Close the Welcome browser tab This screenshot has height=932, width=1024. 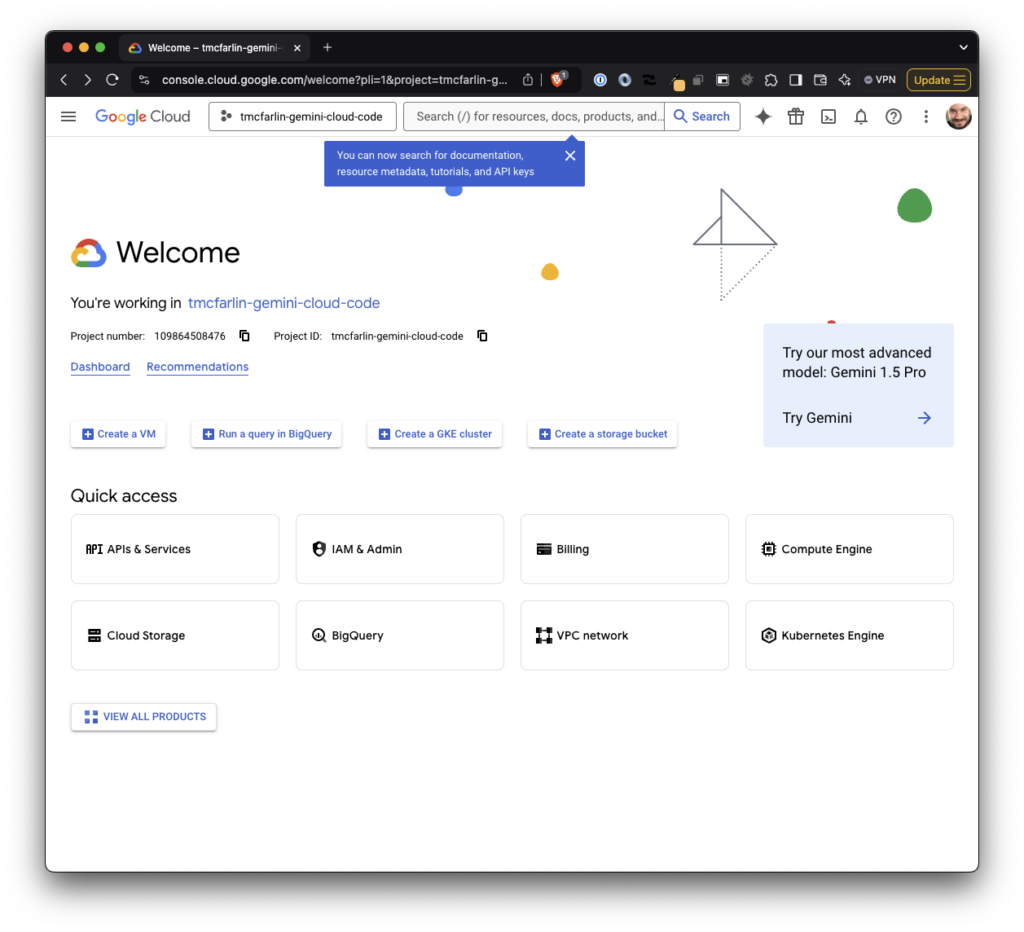pos(297,48)
